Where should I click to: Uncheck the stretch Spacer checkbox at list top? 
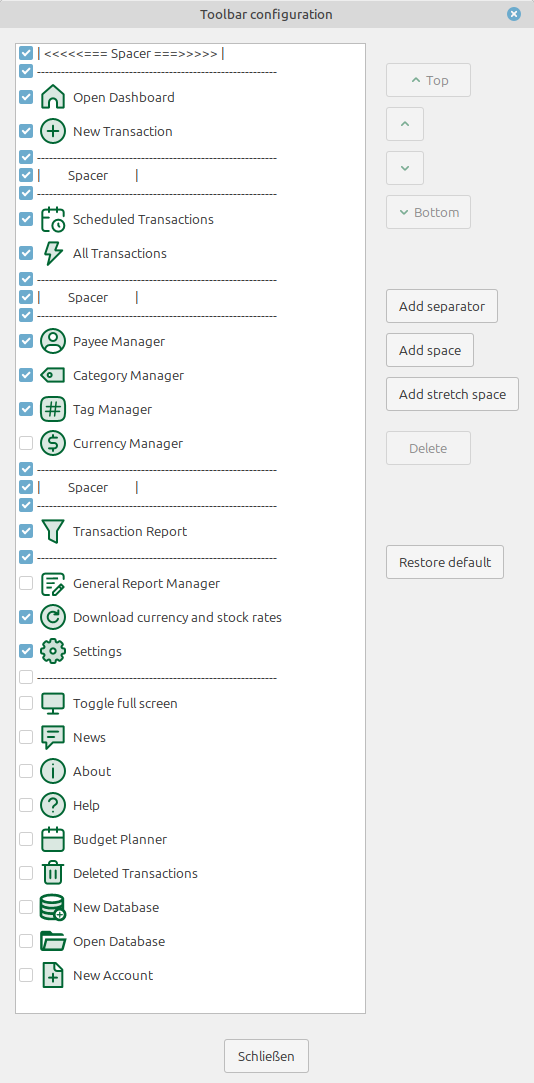26,53
